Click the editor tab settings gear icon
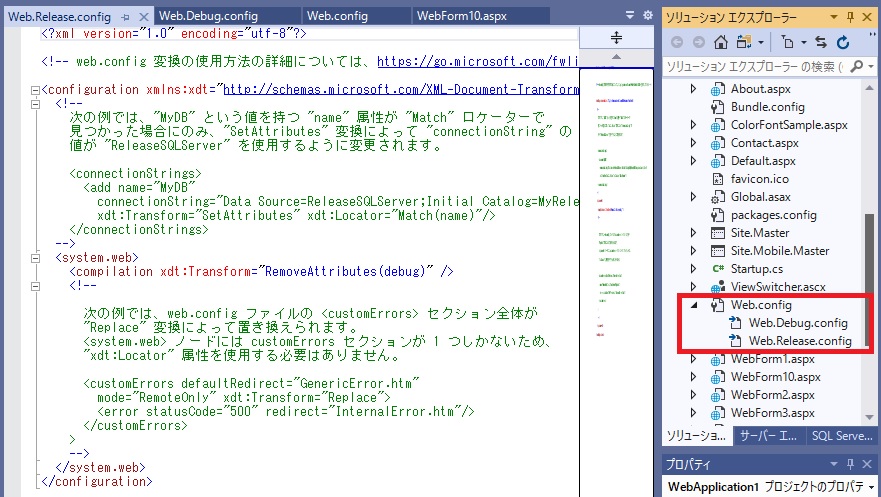The image size is (881, 497). pyautogui.click(x=648, y=15)
